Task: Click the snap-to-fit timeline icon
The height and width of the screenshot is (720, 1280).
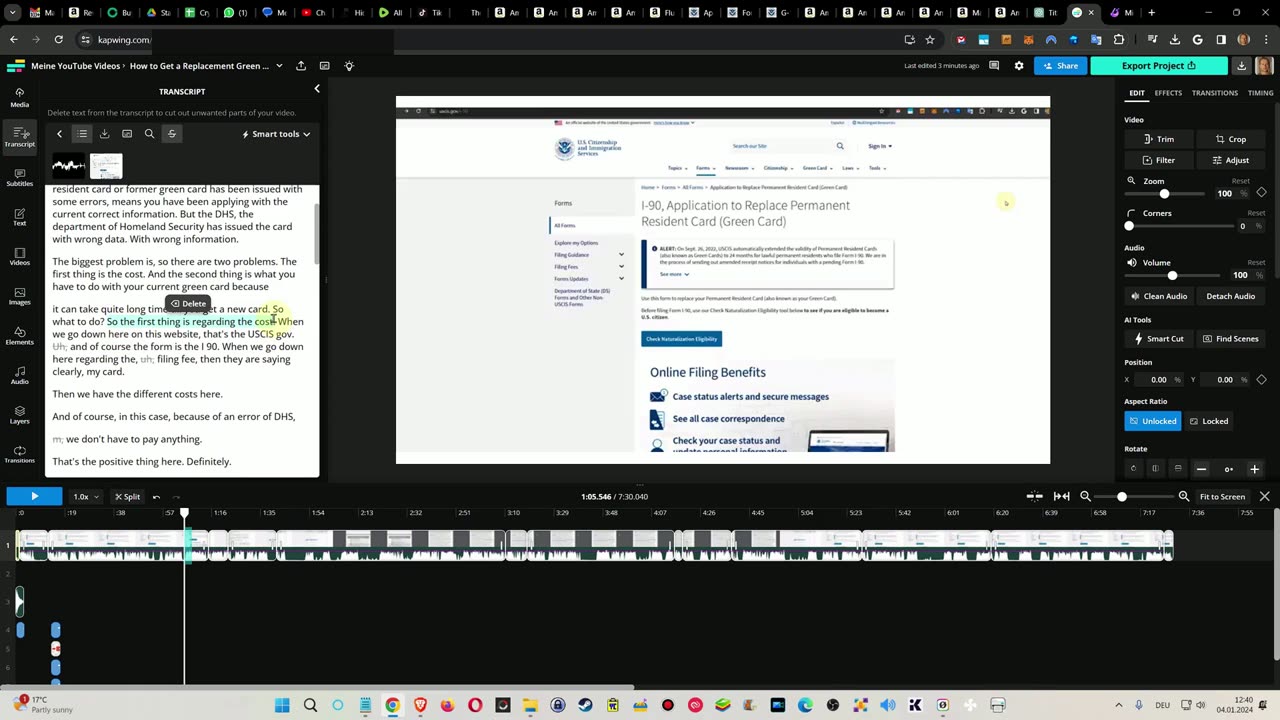Action: (1061, 497)
